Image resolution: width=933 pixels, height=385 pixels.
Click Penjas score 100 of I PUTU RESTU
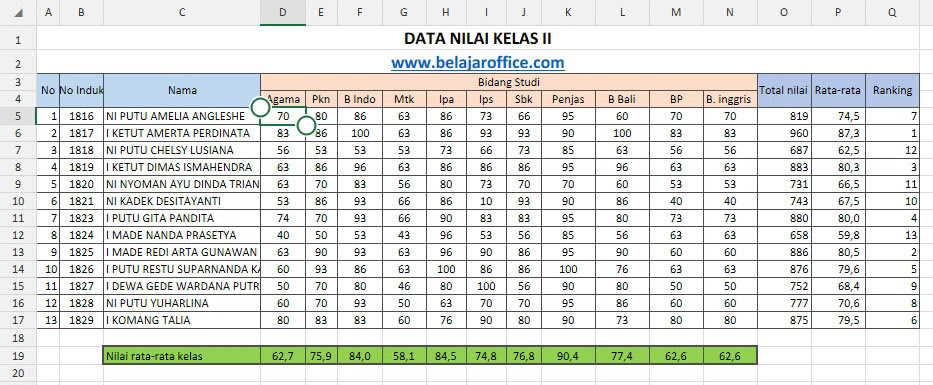coord(568,269)
